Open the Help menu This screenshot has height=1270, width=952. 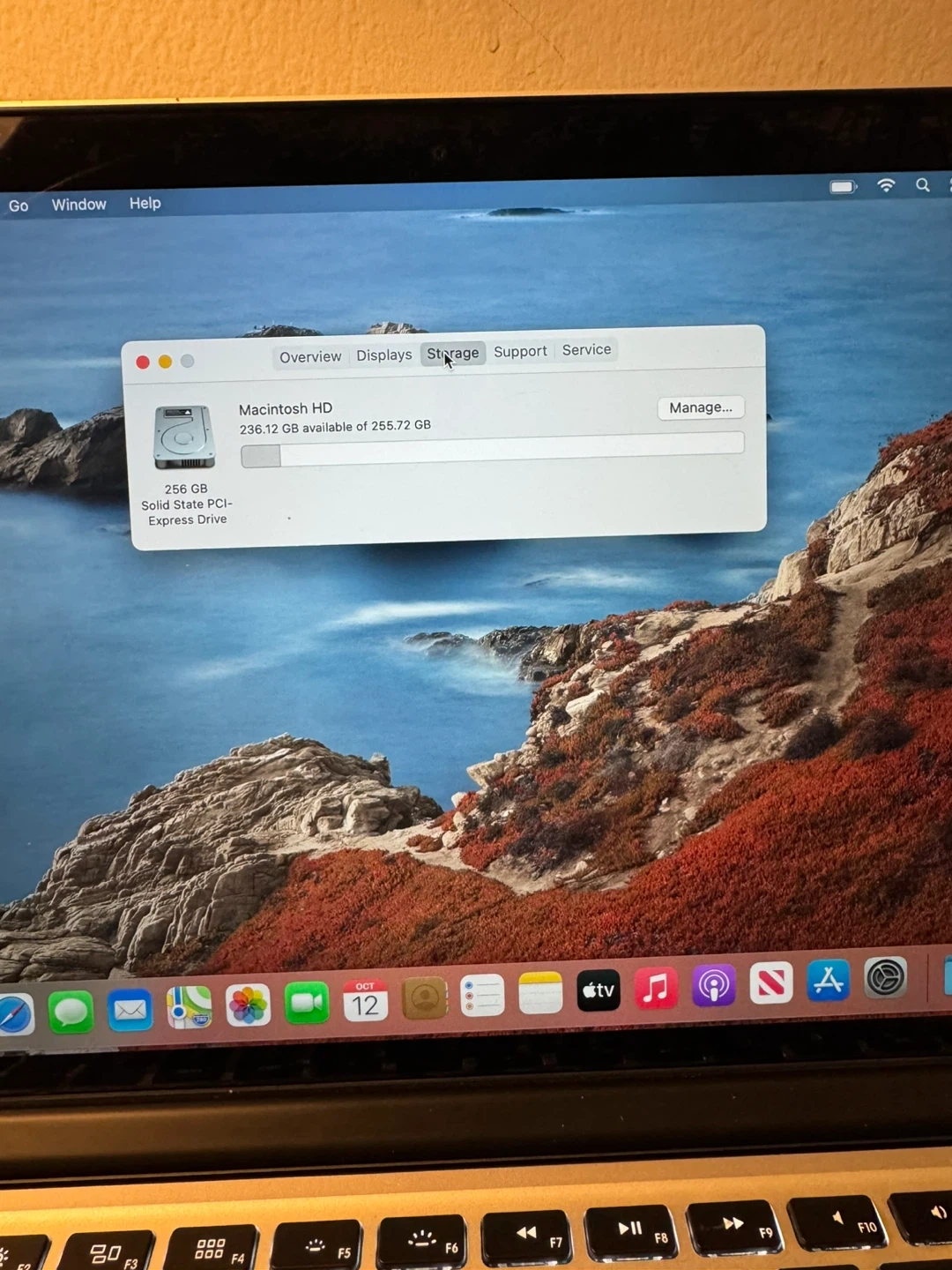(x=145, y=203)
